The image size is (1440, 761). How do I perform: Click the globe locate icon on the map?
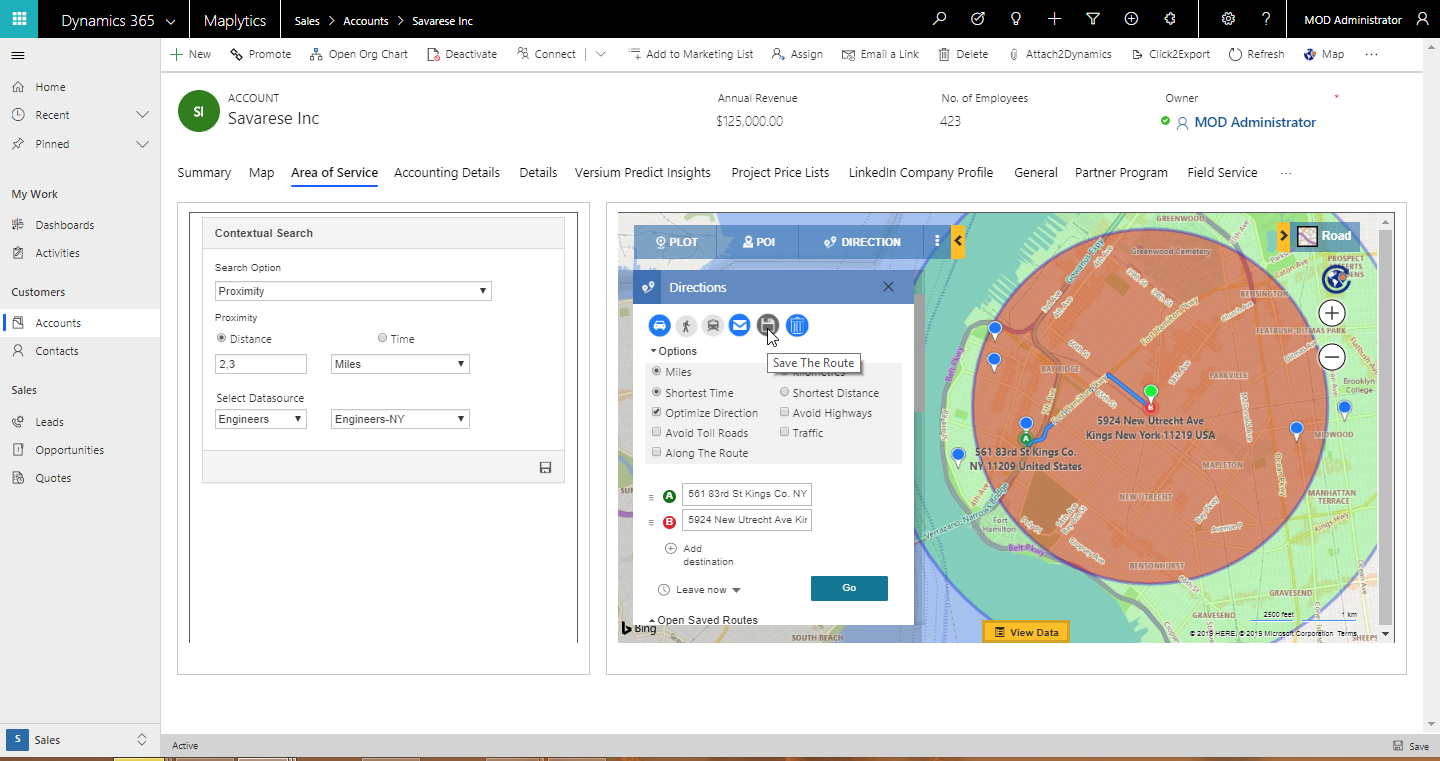coord(1334,278)
